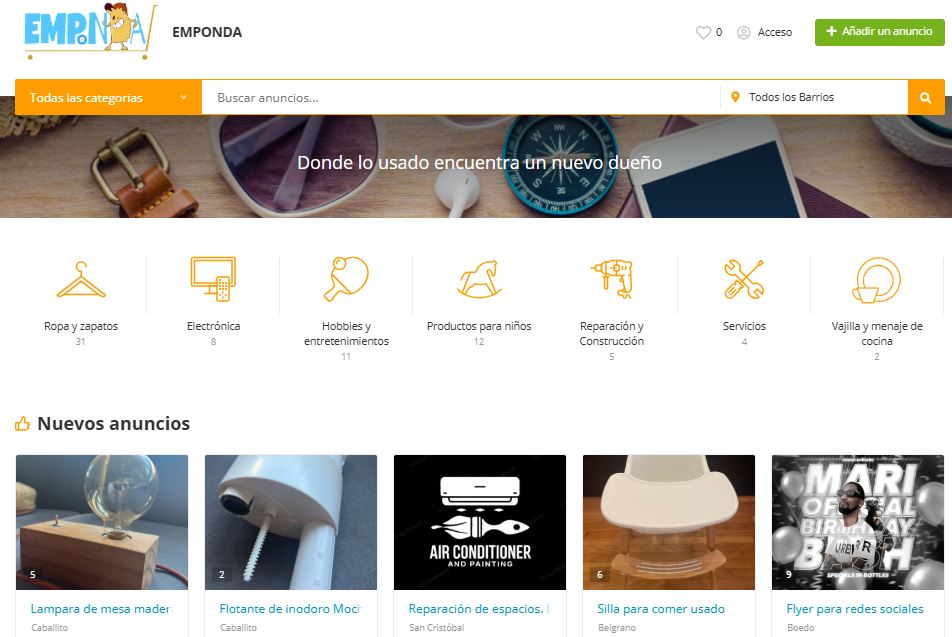Viewport: 952px width, 637px height.
Task: Open the Lampara de mesa listing link
Action: pos(101,608)
